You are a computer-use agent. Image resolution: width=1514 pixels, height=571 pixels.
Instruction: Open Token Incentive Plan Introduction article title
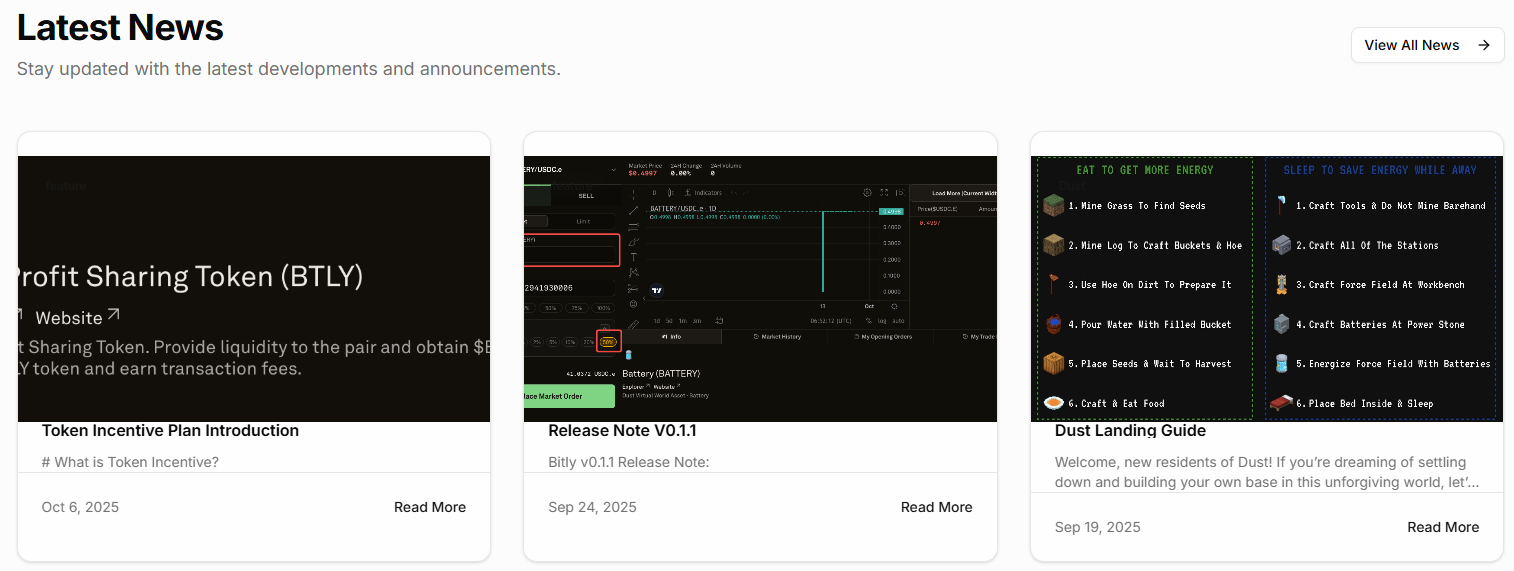pyautogui.click(x=170, y=431)
